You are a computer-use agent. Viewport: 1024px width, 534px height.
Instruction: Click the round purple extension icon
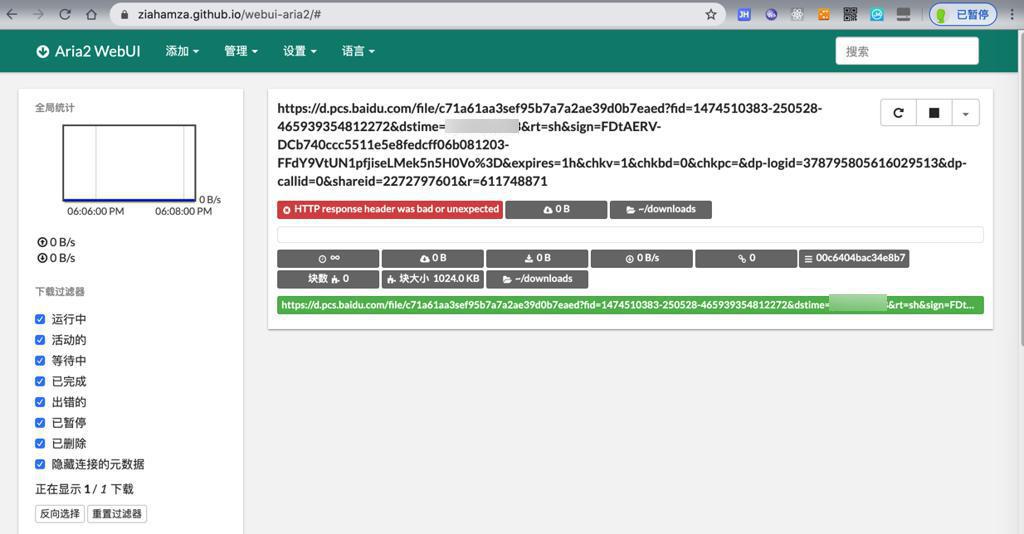[x=771, y=14]
